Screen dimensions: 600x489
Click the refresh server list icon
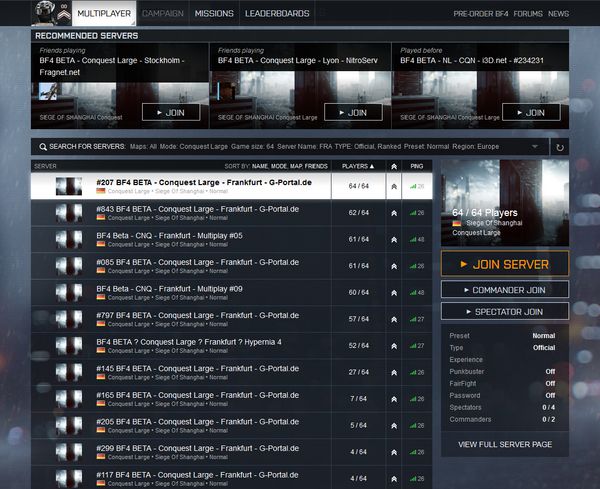coord(559,147)
